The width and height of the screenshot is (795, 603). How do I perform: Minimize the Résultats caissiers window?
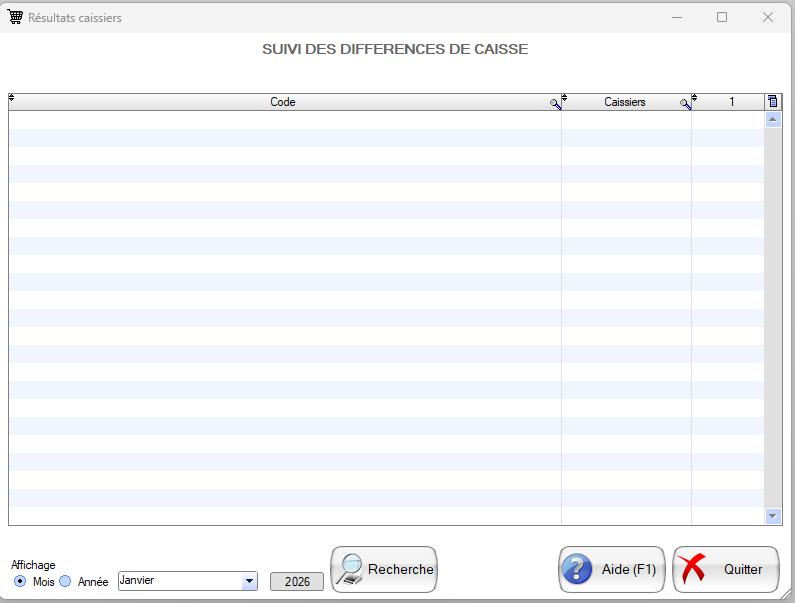tap(677, 17)
